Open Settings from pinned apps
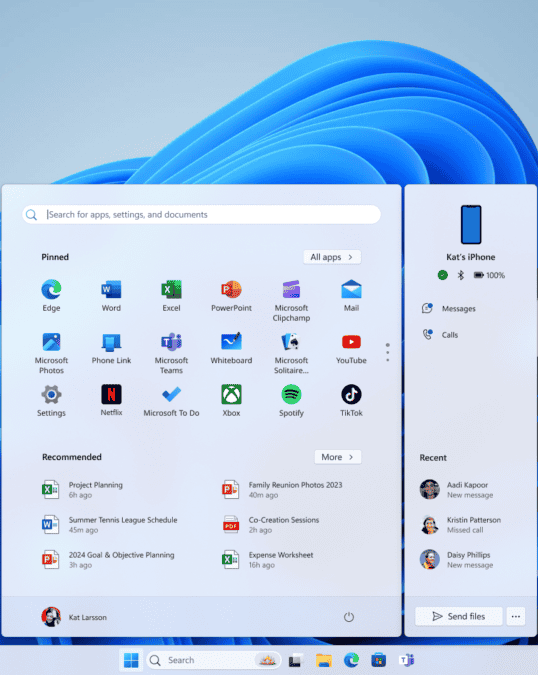The width and height of the screenshot is (538, 675). pos(51,401)
